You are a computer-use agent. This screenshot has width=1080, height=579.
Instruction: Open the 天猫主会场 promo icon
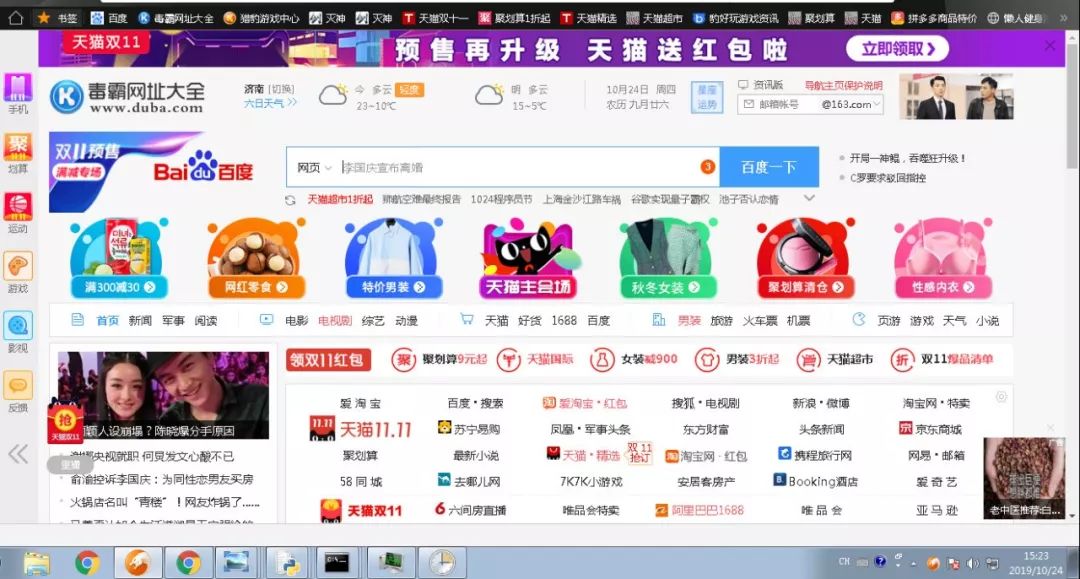click(x=529, y=258)
